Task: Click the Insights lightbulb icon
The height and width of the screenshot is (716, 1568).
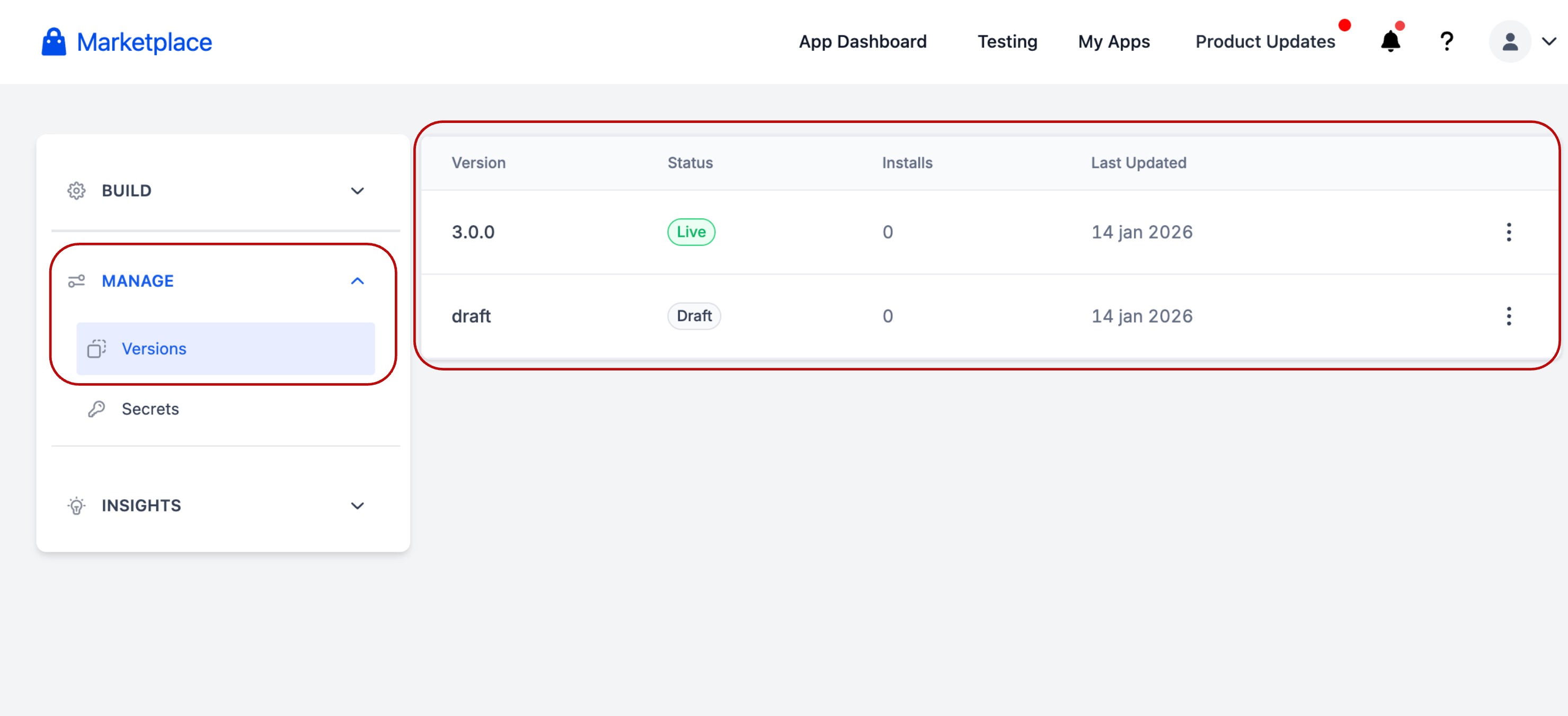Action: (x=76, y=506)
